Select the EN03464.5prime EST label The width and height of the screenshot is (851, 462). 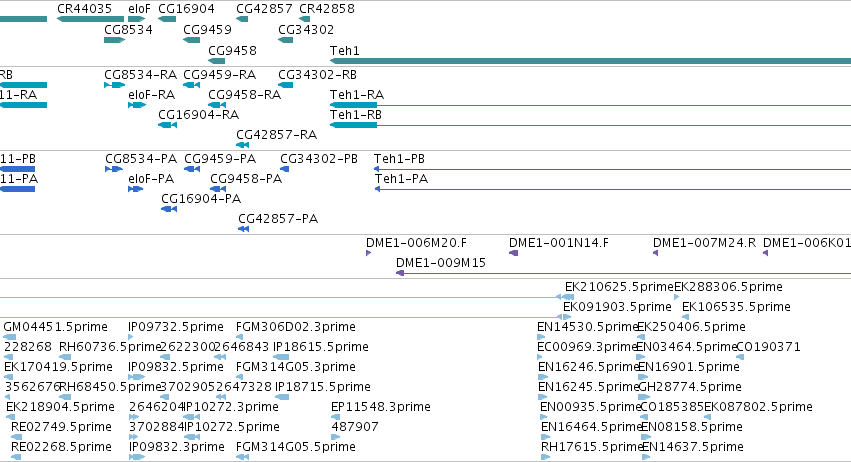[x=687, y=347]
